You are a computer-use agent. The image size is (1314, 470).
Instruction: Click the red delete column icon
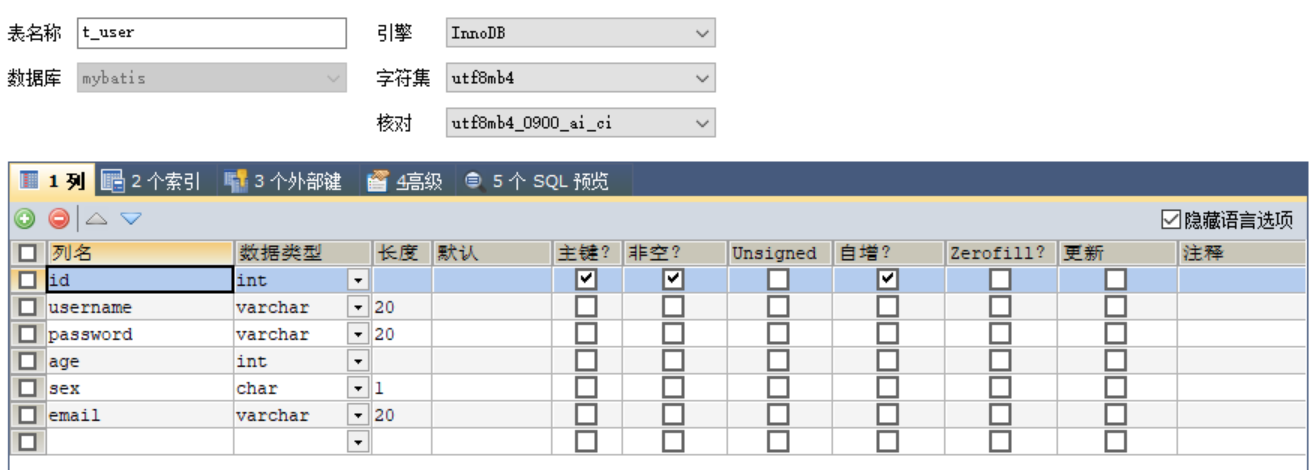click(x=59, y=218)
